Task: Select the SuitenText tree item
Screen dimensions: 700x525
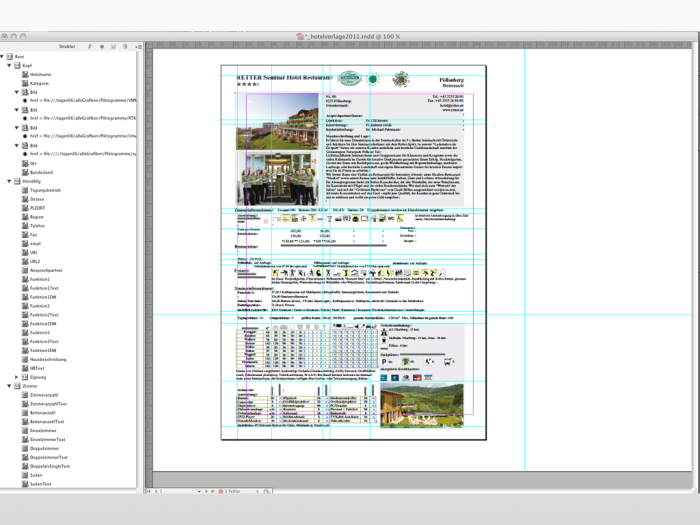Action: 41,484
